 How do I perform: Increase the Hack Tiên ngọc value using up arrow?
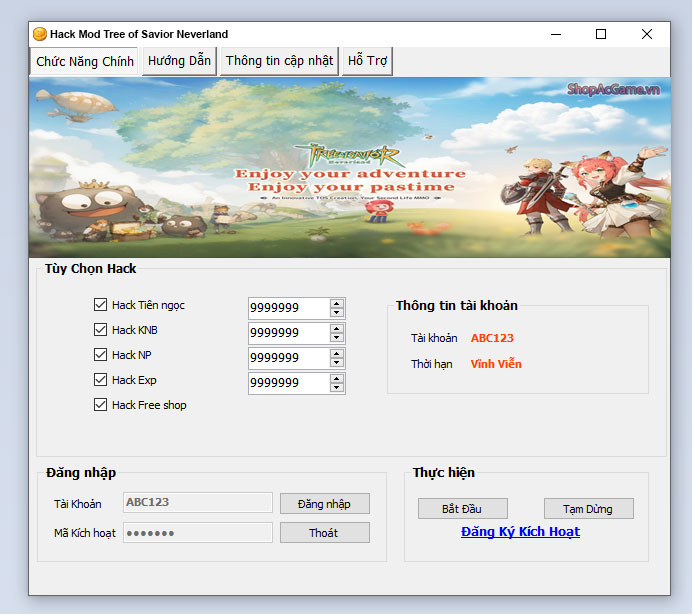click(336, 304)
